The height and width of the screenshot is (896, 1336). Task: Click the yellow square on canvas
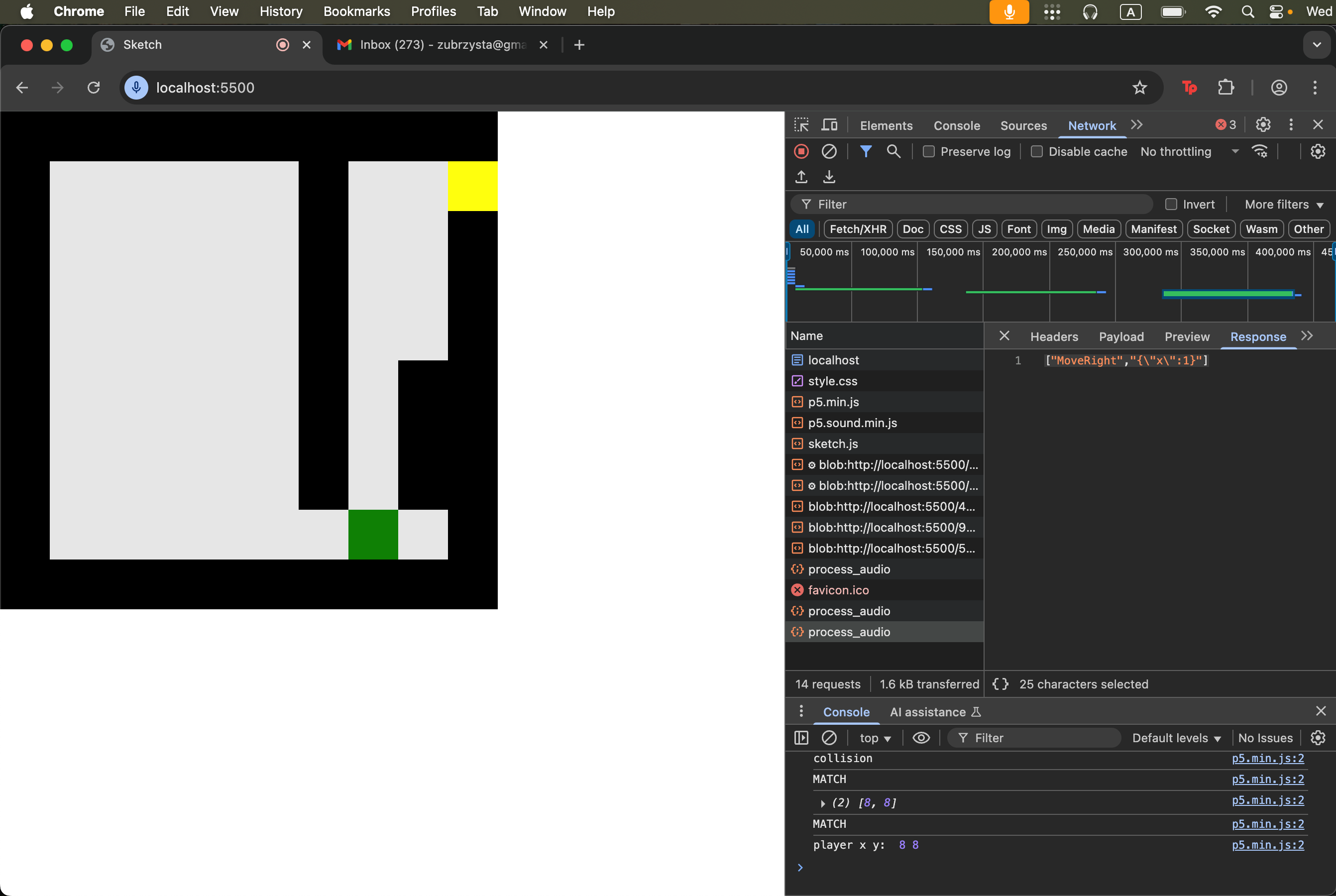coord(472,186)
